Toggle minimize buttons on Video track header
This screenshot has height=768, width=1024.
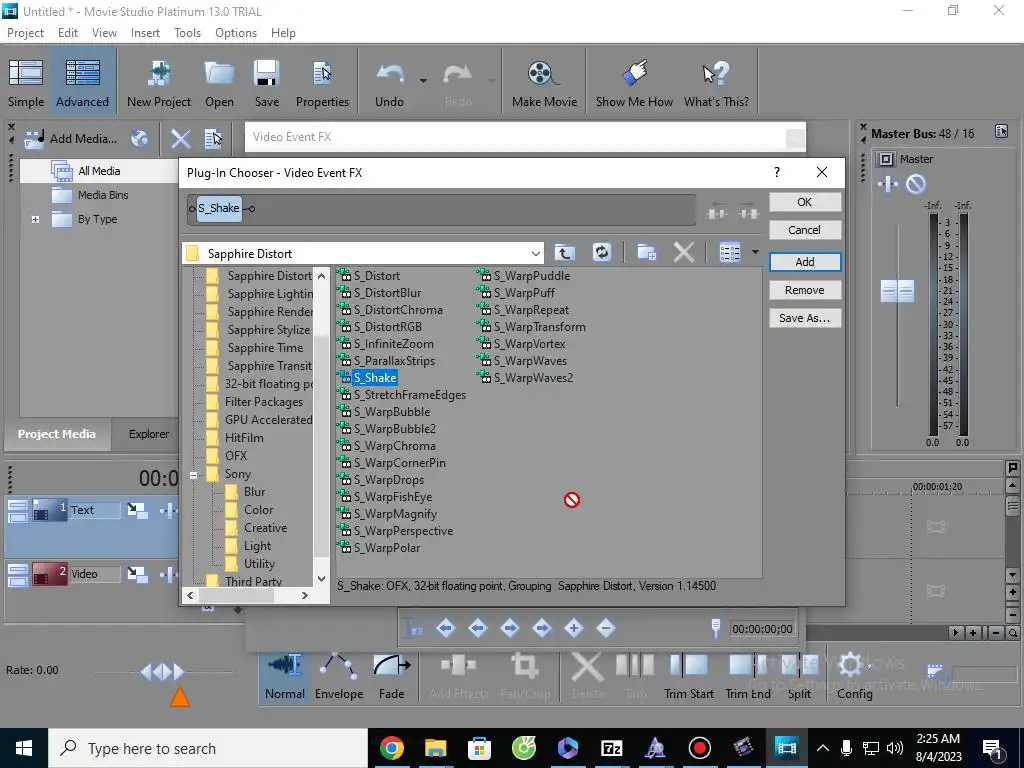[x=18, y=575]
